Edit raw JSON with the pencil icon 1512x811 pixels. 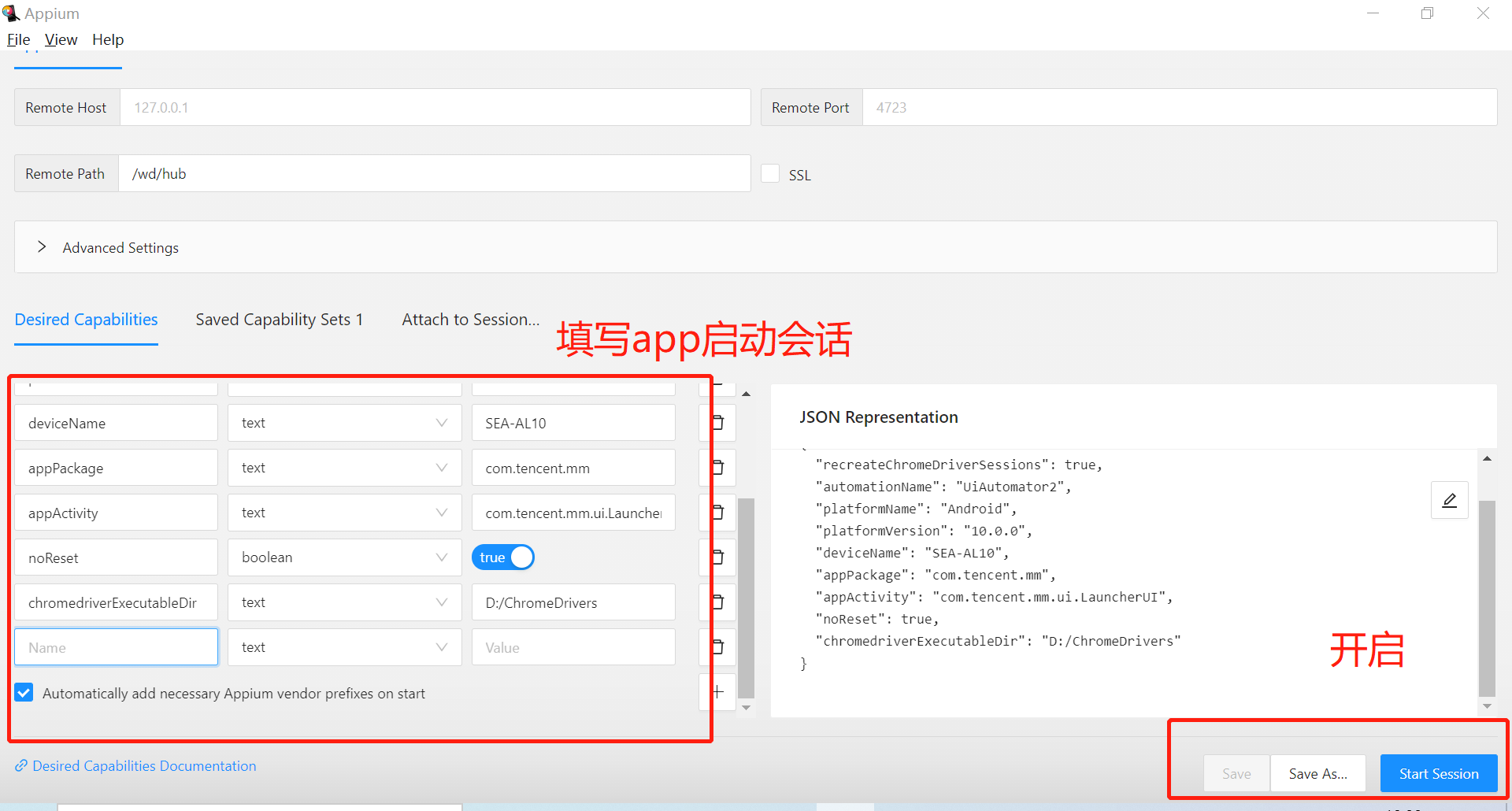tap(1449, 500)
